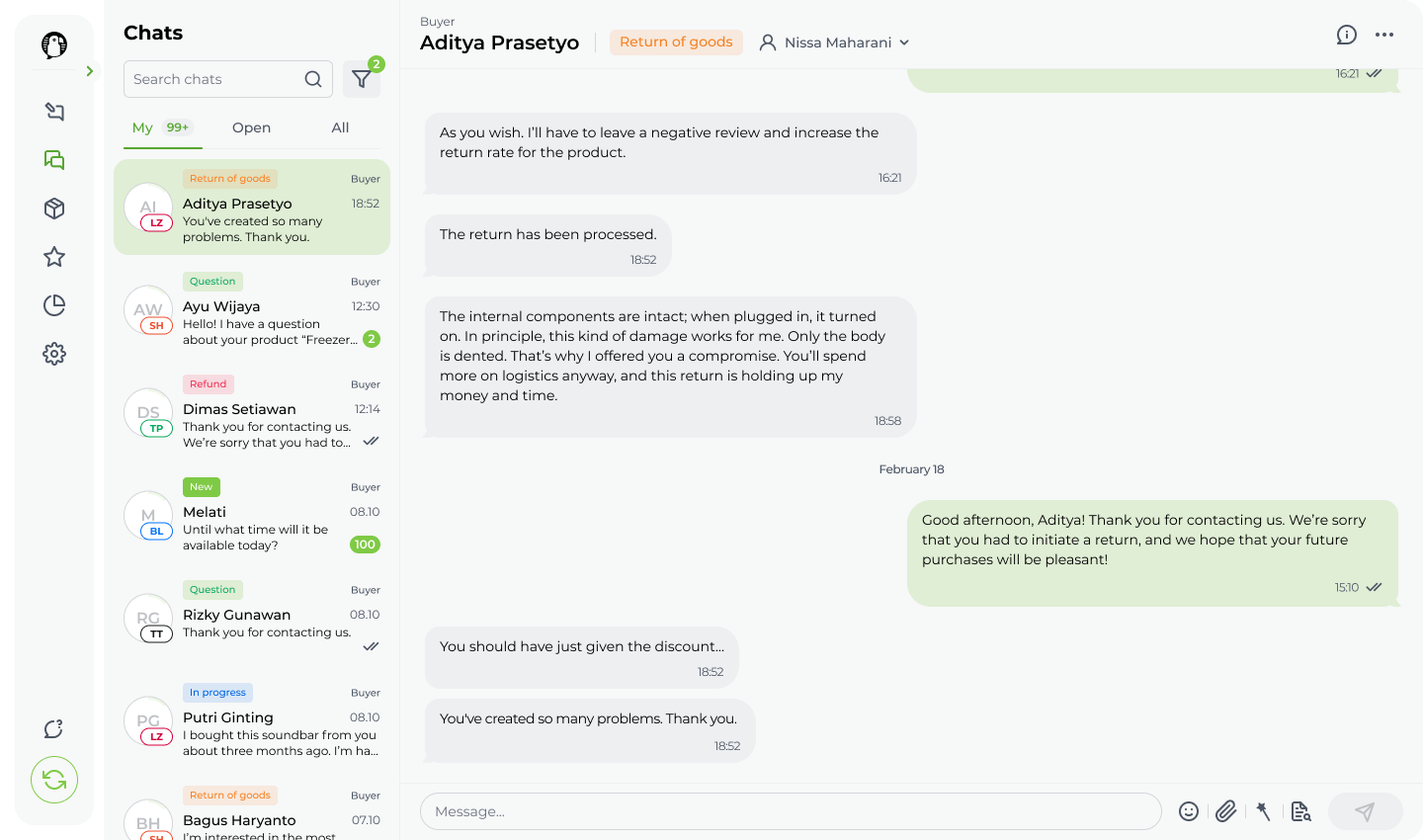The width and height of the screenshot is (1423, 840).
Task: Click the info icon in chat header
Action: (x=1346, y=35)
